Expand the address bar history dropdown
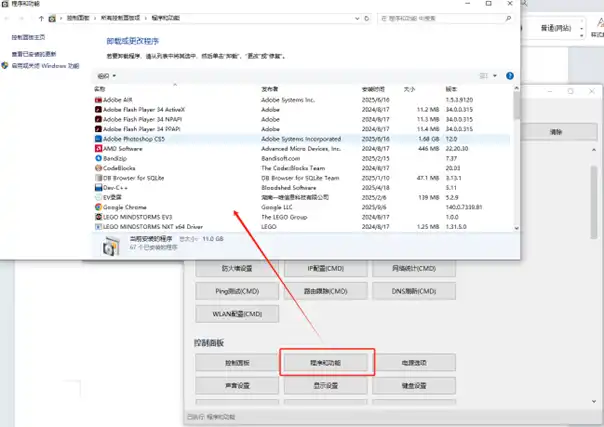 point(357,18)
